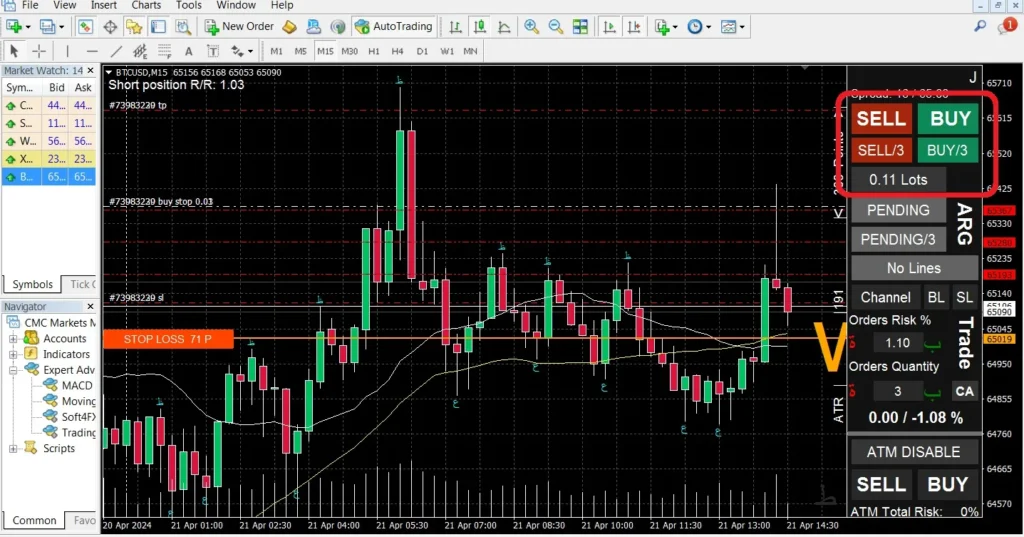Toggle Chart Shift
Screen dimensions: 1024x537
633,27
